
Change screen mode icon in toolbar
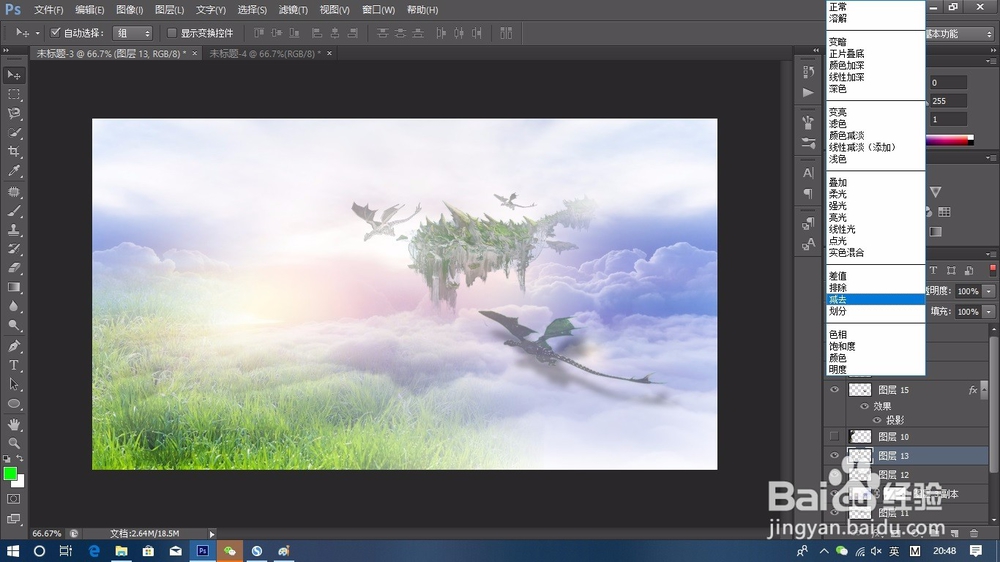(x=13, y=519)
